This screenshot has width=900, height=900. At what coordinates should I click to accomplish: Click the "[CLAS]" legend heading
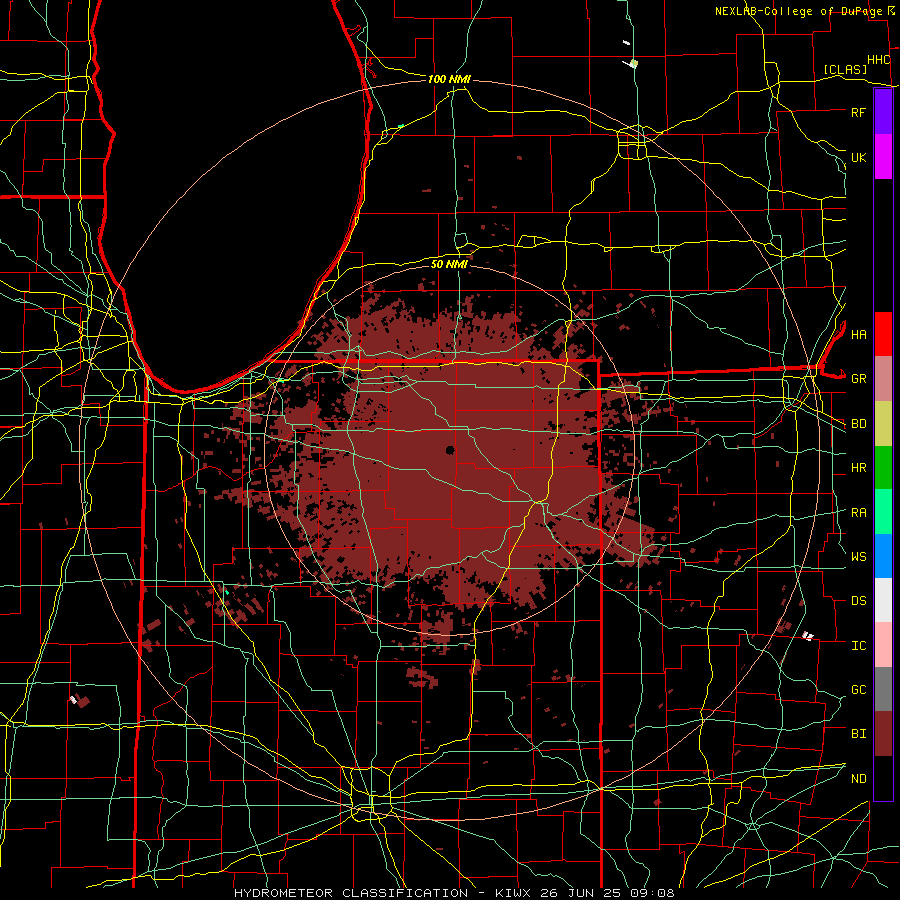point(845,69)
